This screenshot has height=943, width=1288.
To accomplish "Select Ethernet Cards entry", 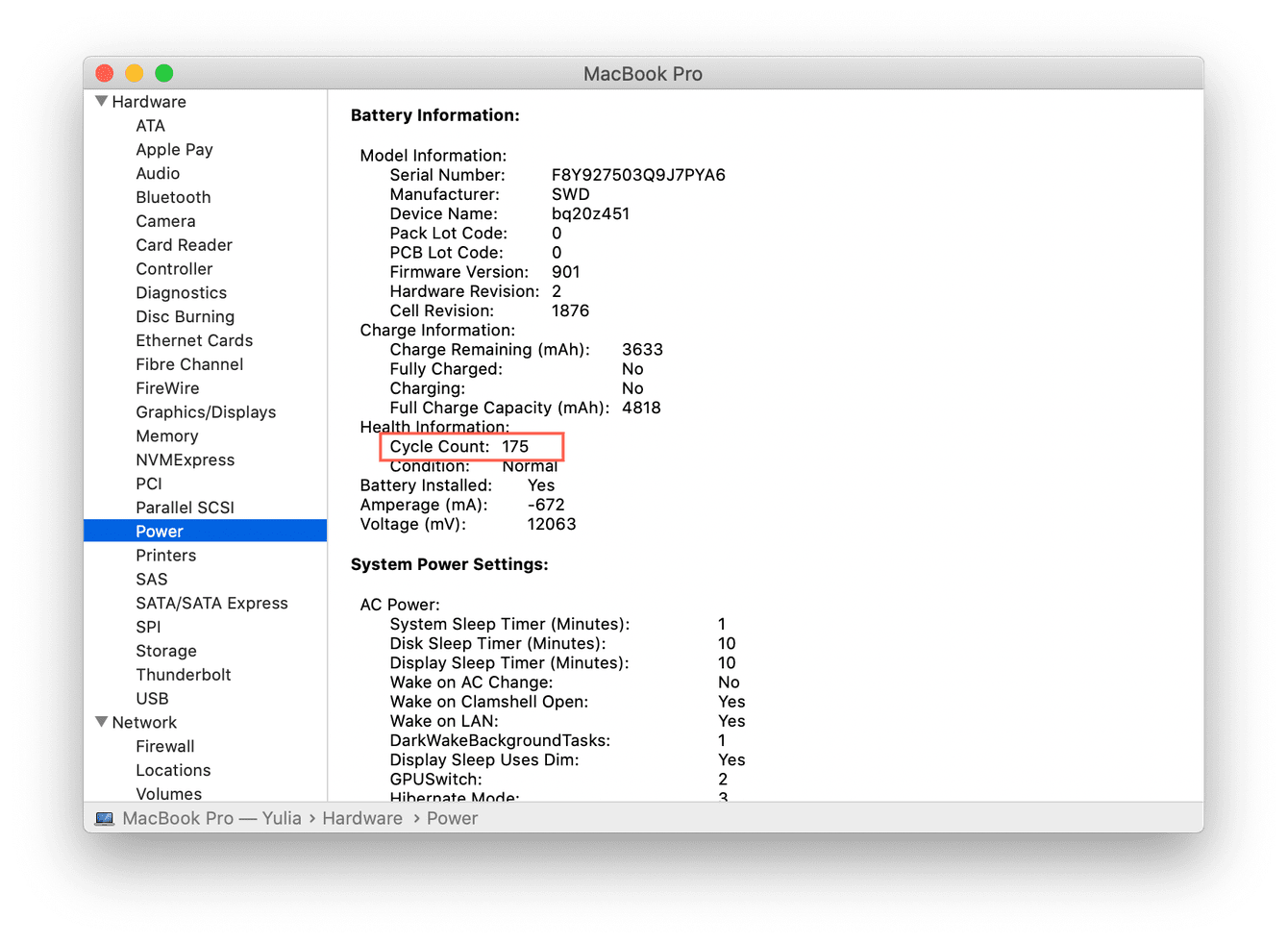I will click(194, 340).
